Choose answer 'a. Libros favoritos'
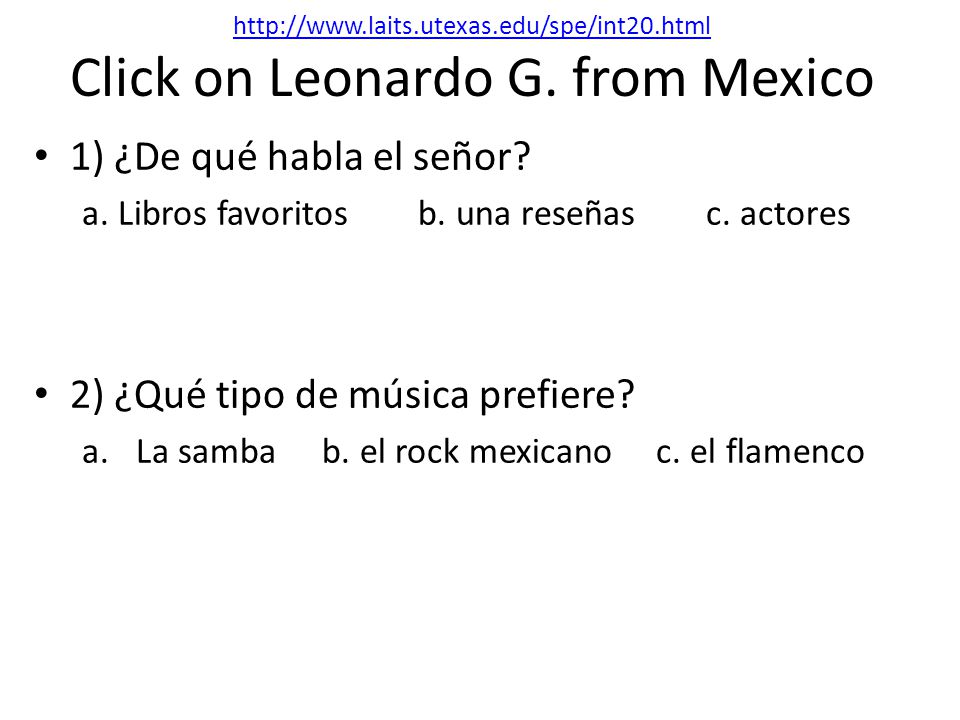Viewport: 960px width, 720px height. click(x=215, y=214)
